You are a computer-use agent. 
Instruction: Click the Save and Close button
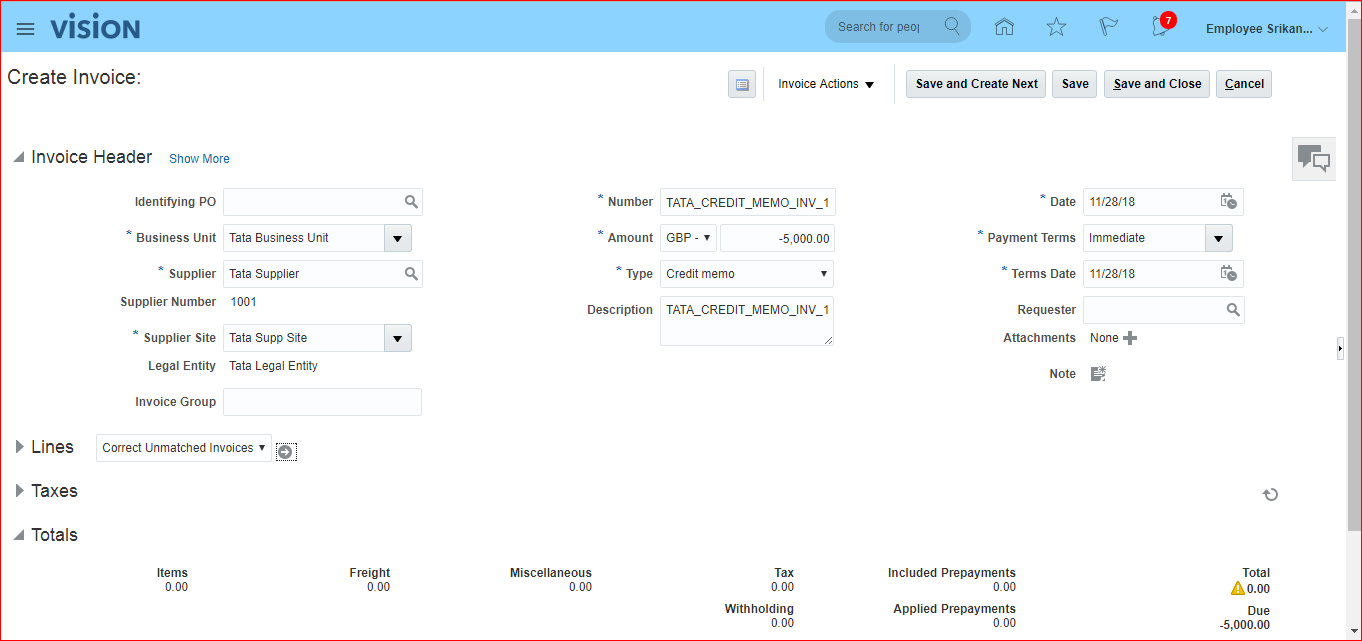click(1157, 84)
